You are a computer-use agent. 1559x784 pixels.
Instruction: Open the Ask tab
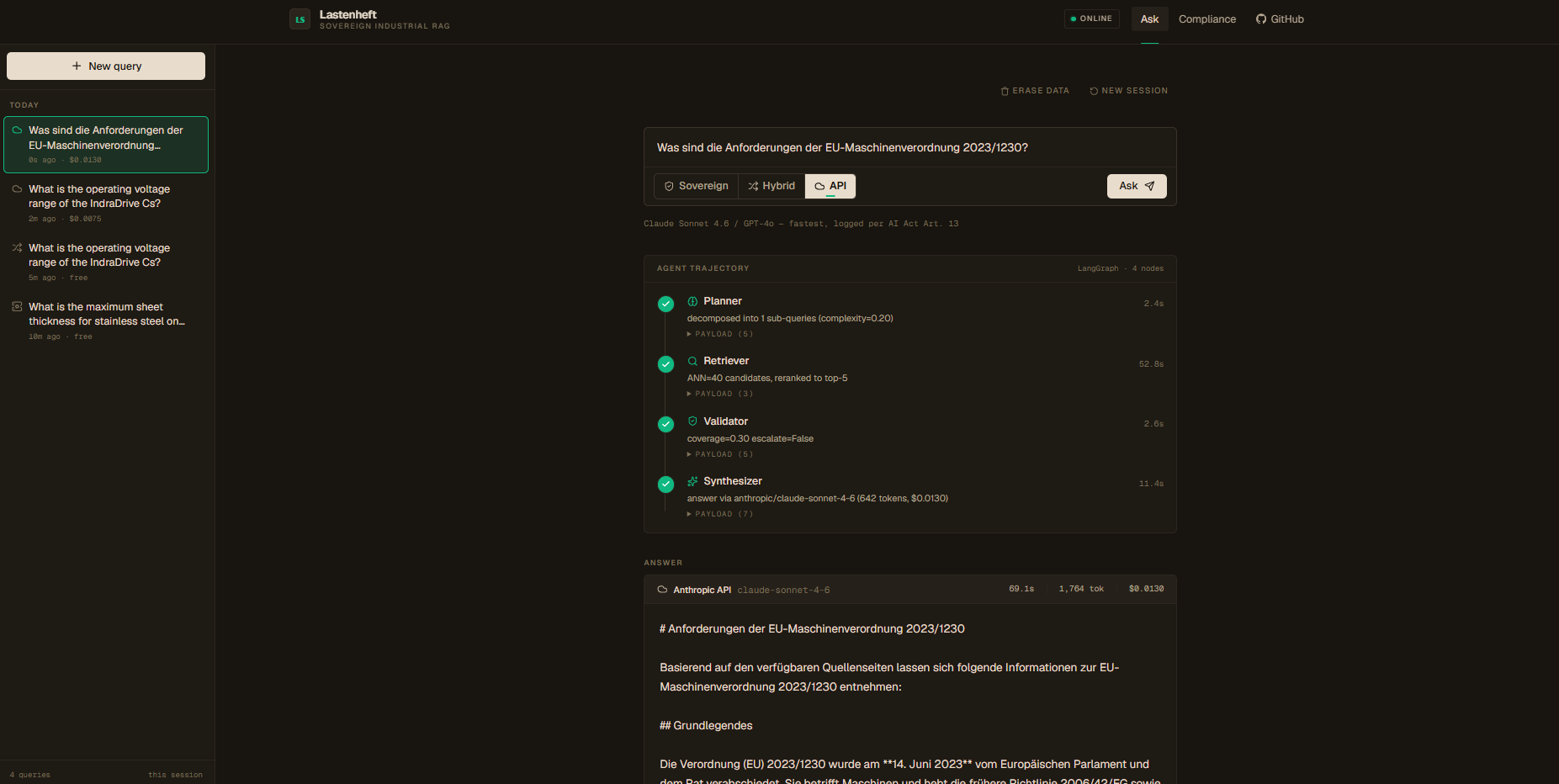tap(1149, 19)
